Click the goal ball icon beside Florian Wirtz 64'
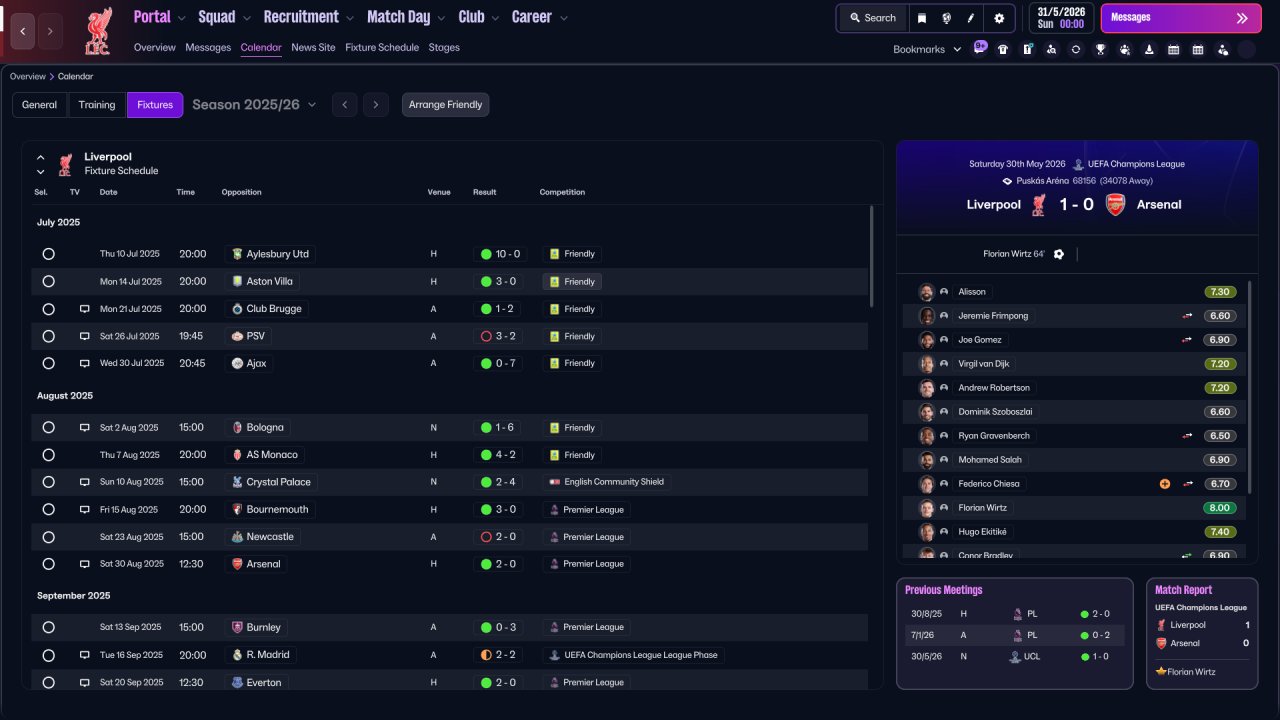Viewport: 1280px width, 720px height. pyautogui.click(x=1059, y=254)
